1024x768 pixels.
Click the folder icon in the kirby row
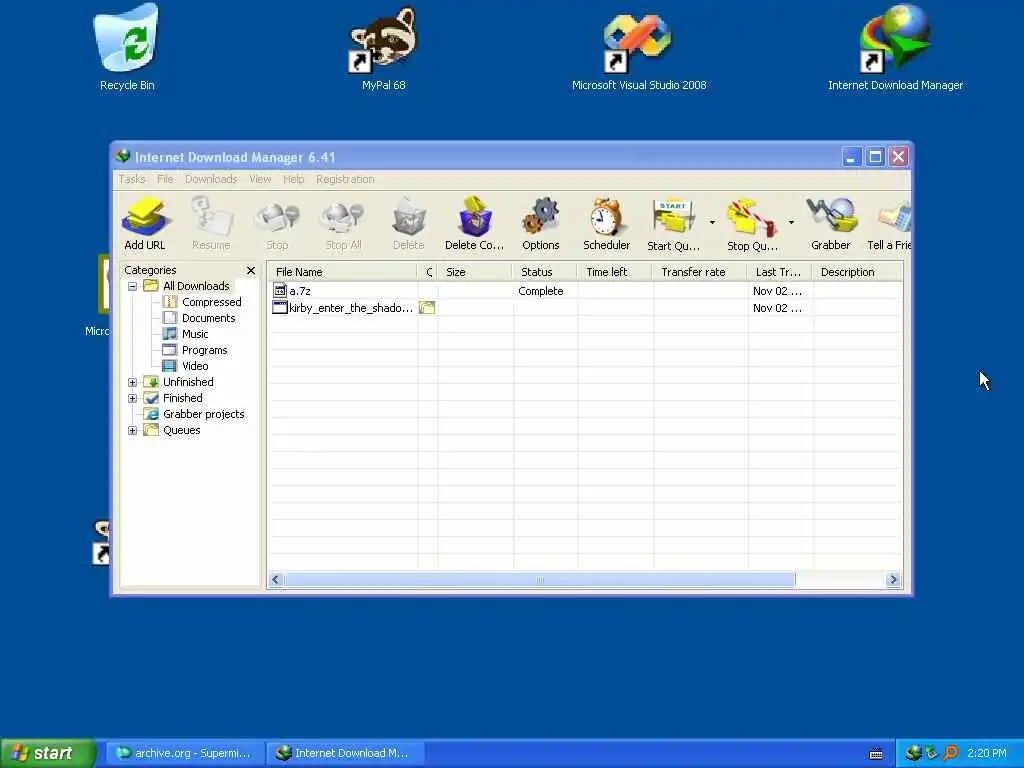[x=427, y=308]
